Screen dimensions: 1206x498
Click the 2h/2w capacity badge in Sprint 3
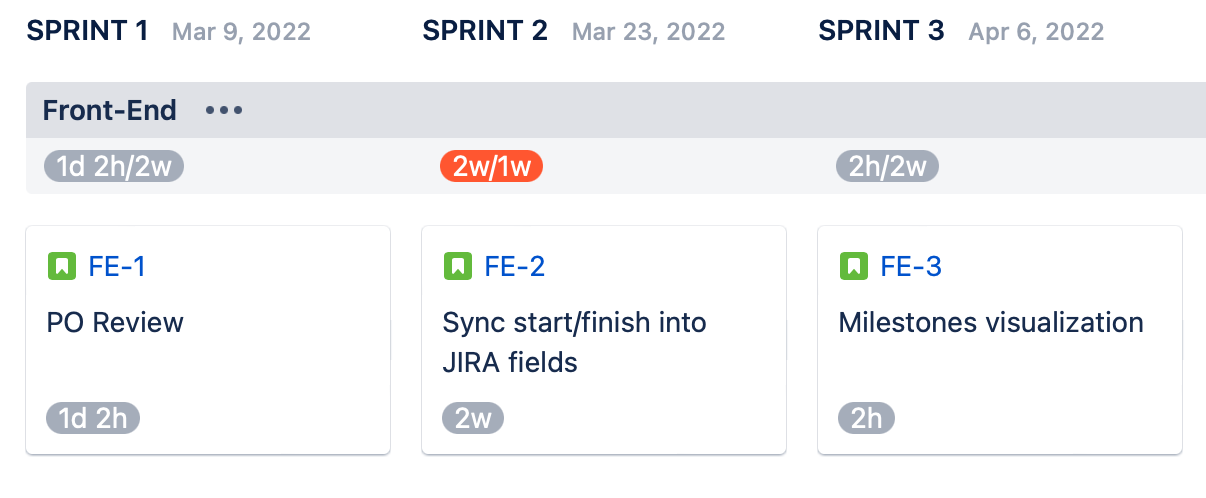point(887,167)
